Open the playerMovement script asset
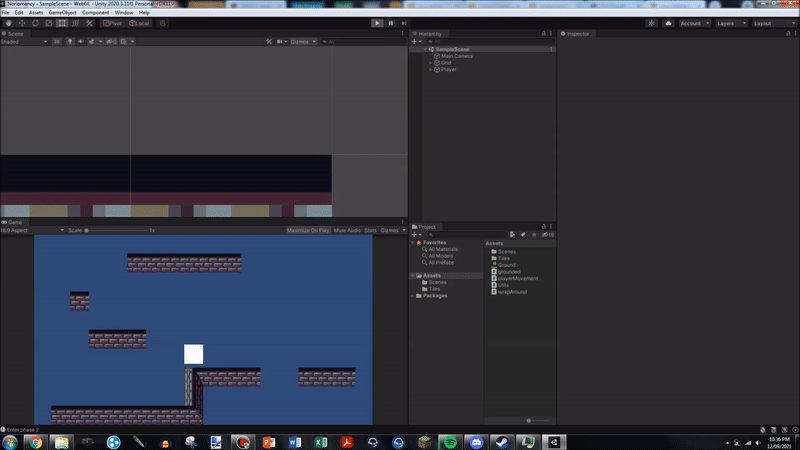Image resolution: width=800 pixels, height=450 pixels. coord(516,278)
